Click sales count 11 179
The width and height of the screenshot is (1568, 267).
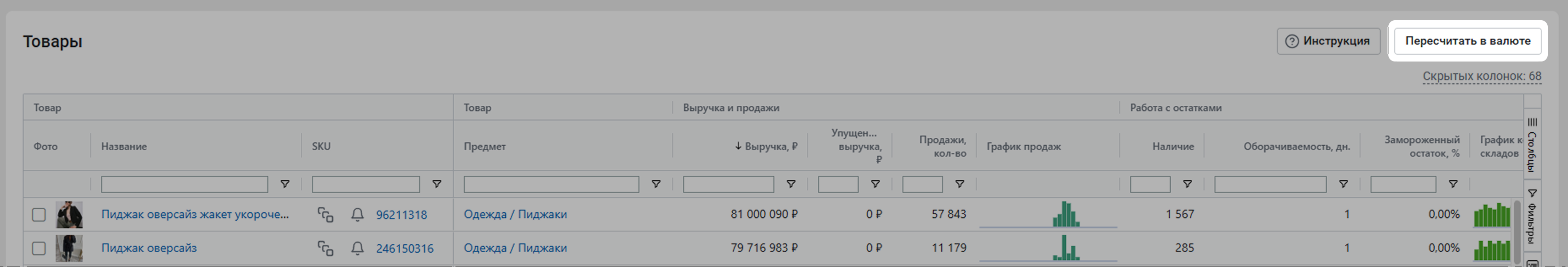(950, 248)
